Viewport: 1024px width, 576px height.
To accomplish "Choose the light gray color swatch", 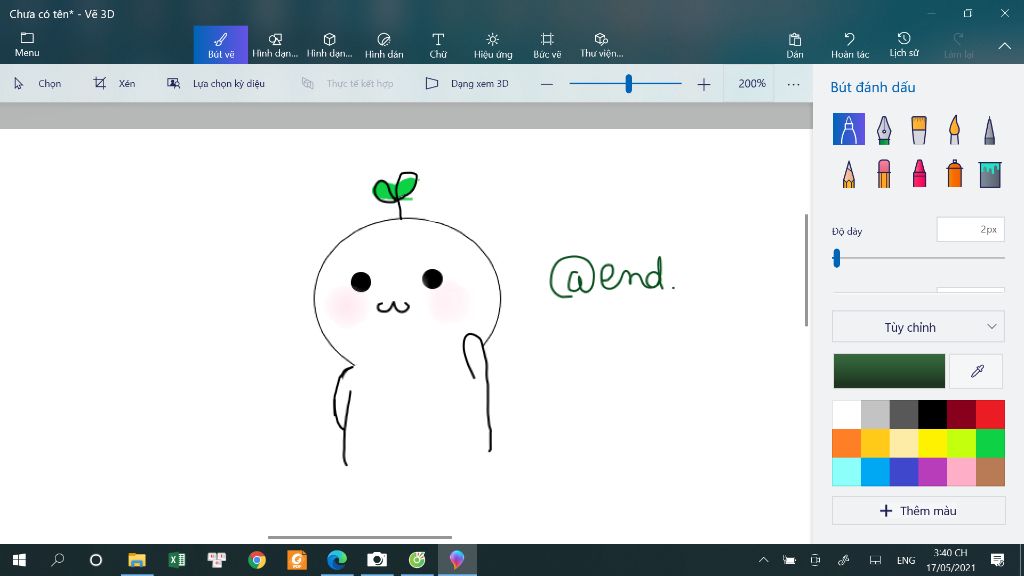I will coord(875,414).
